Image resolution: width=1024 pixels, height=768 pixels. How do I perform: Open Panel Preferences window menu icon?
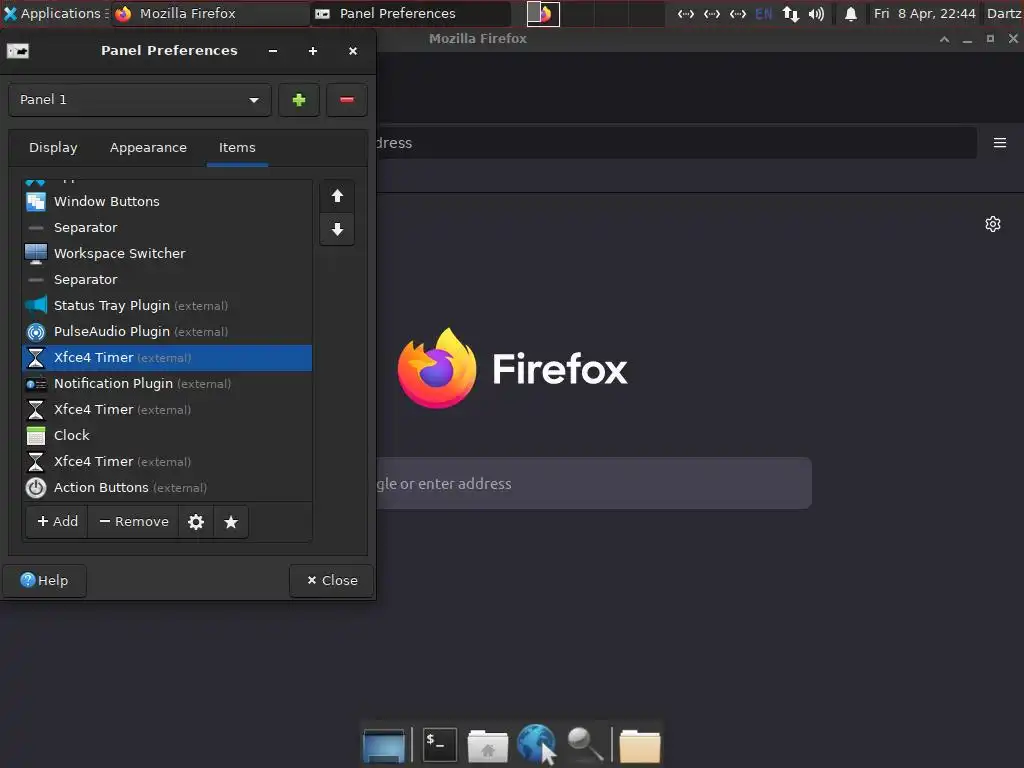18,50
